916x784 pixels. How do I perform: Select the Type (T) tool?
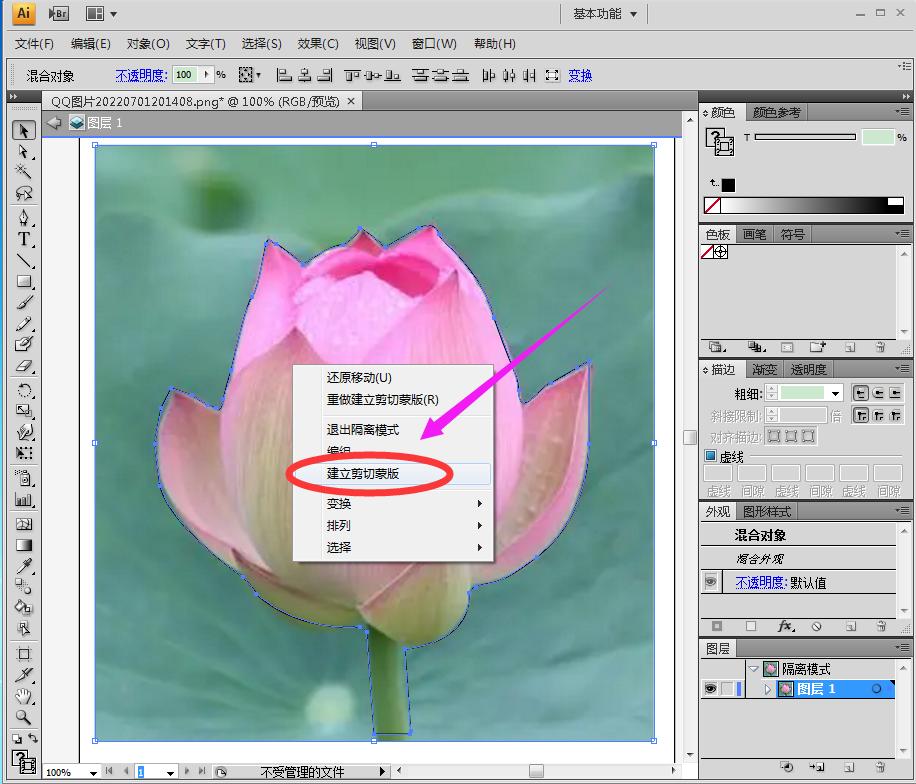(x=25, y=240)
